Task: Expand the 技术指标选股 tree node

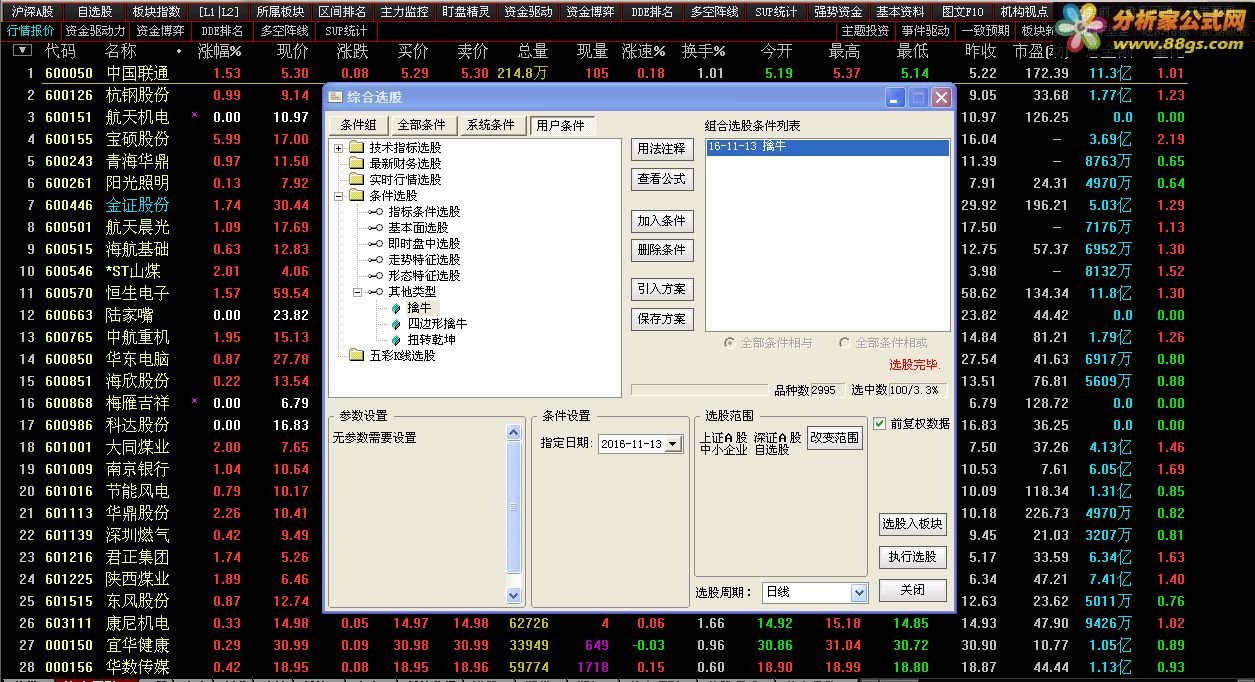Action: point(339,148)
